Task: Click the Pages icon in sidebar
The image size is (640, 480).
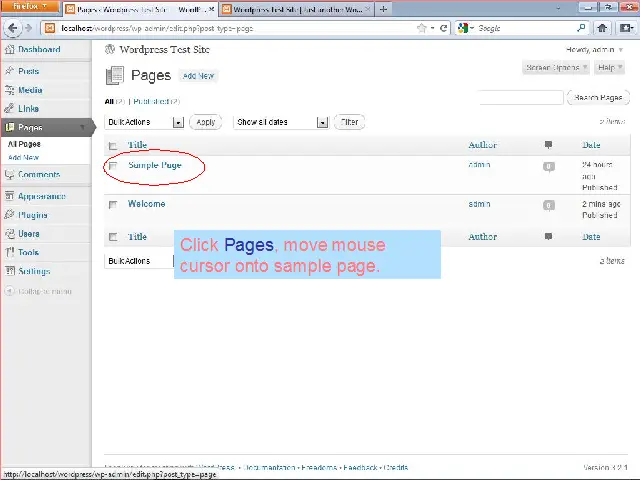Action: coord(9,127)
